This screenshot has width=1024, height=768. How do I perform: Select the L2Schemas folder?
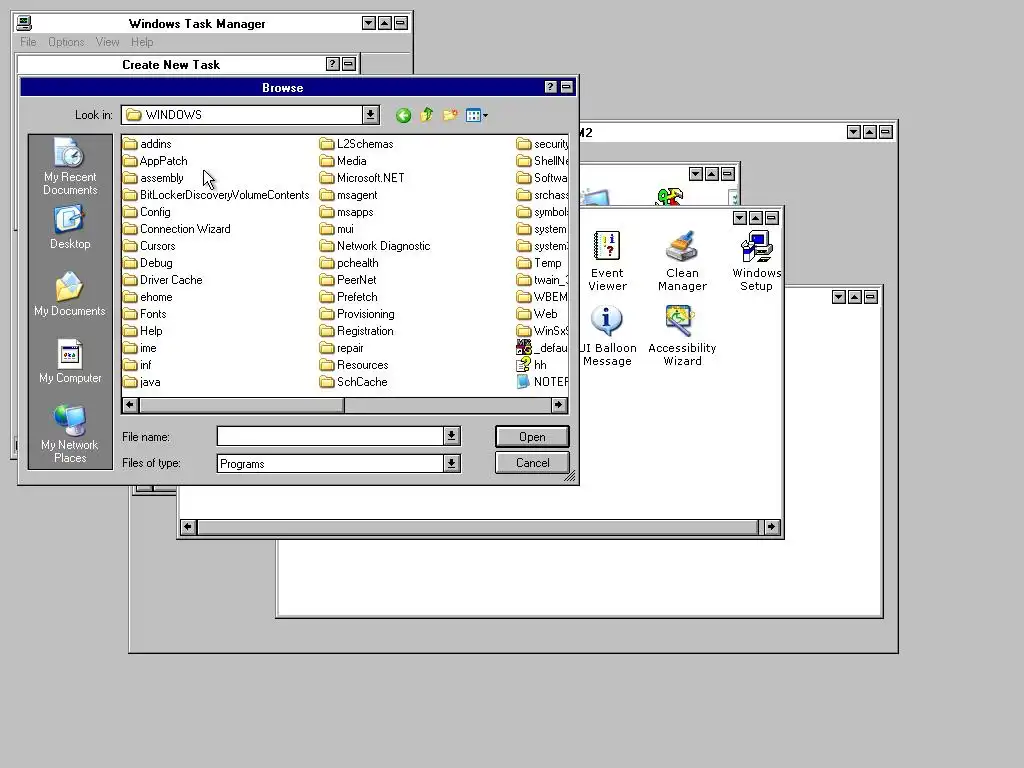(x=357, y=144)
